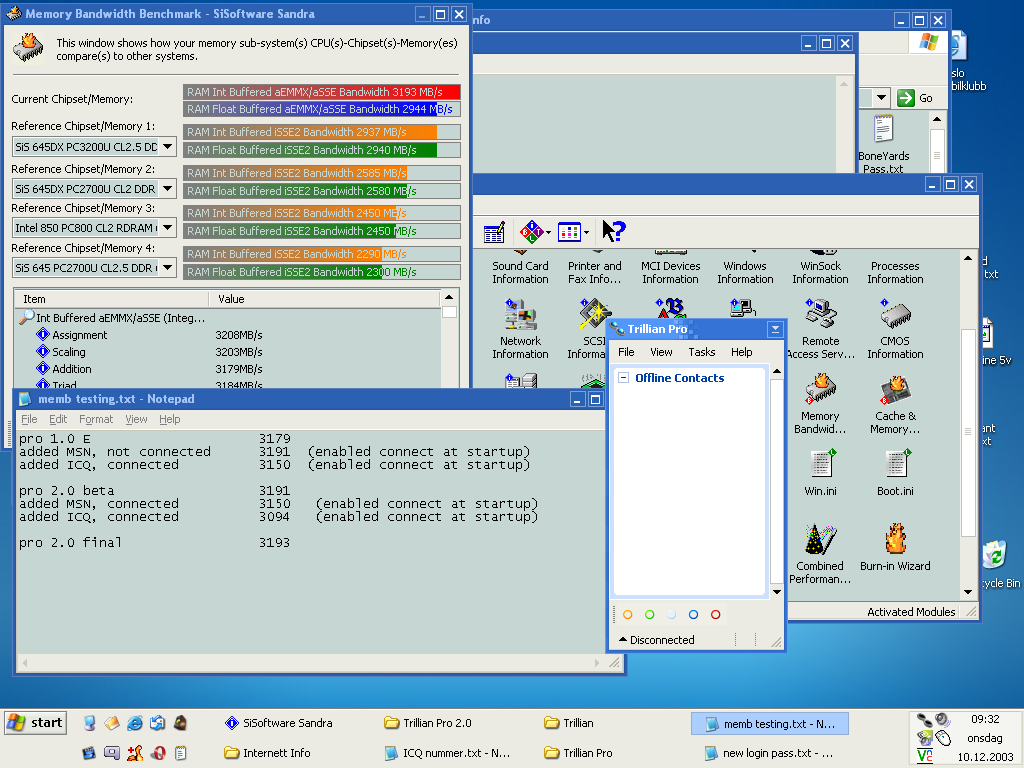Click the mouse icon in system tray

coord(943,738)
